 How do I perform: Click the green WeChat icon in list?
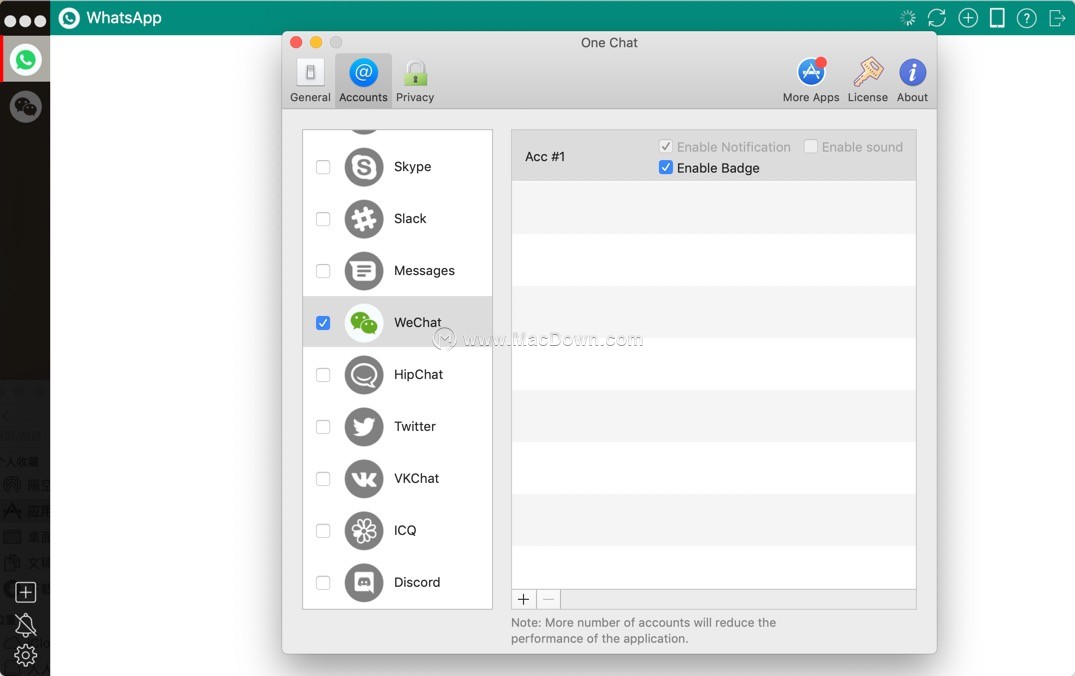(364, 323)
